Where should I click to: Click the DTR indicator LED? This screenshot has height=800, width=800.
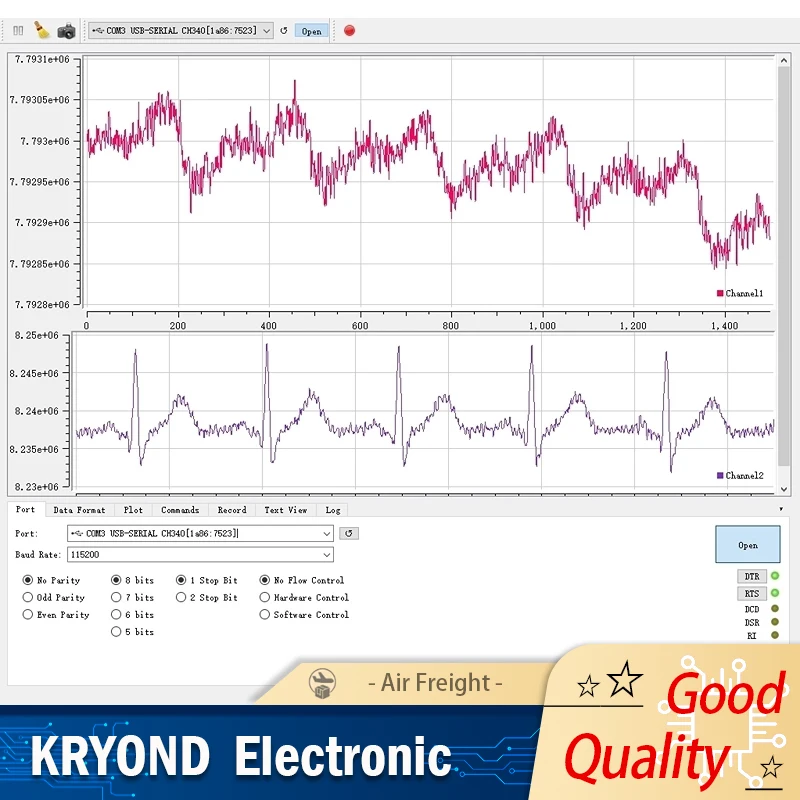click(775, 576)
